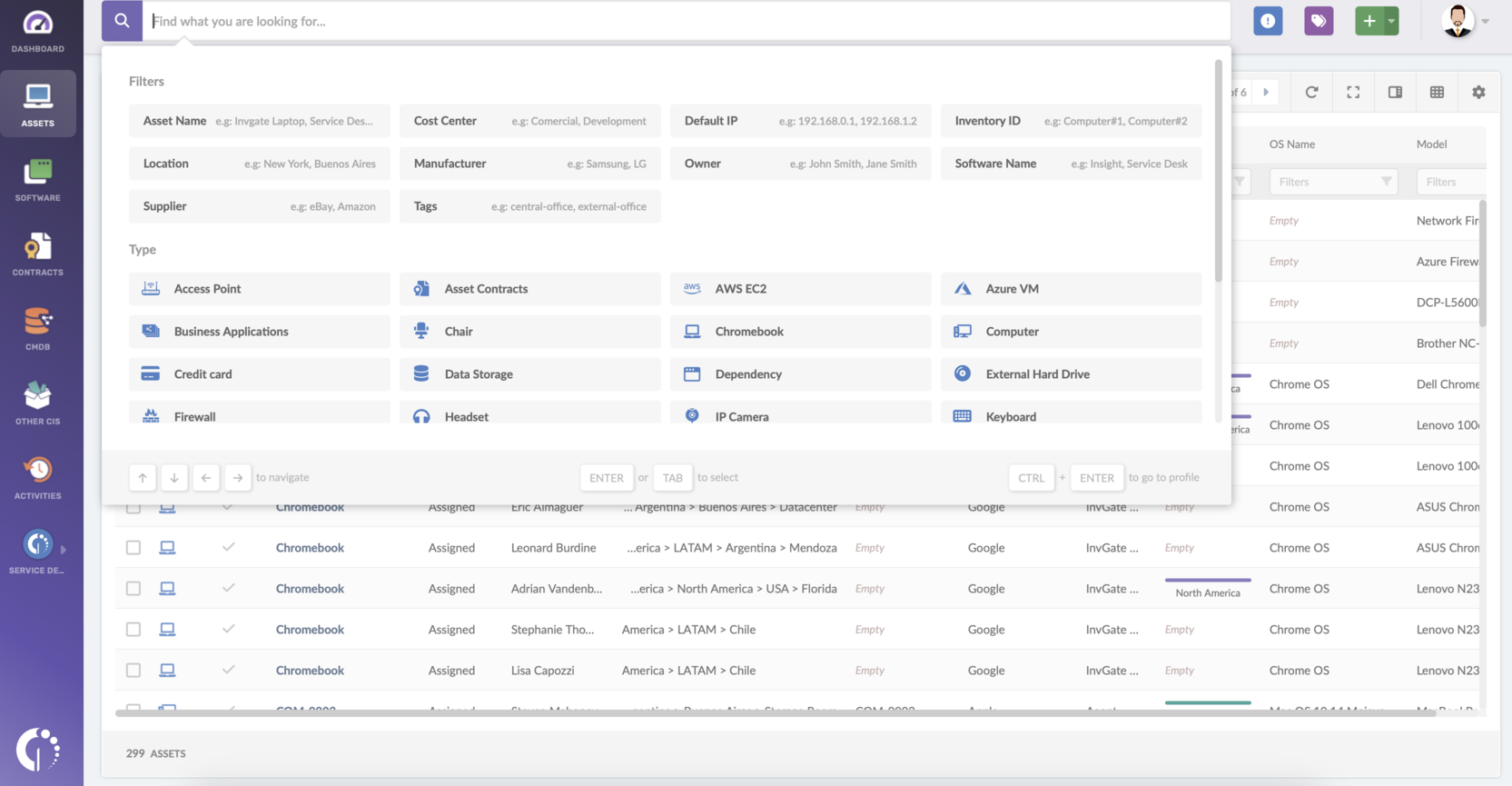This screenshot has width=1512, height=786.
Task: Open Adrian Vandenb...'s Chromebook asset link
Action: point(310,589)
